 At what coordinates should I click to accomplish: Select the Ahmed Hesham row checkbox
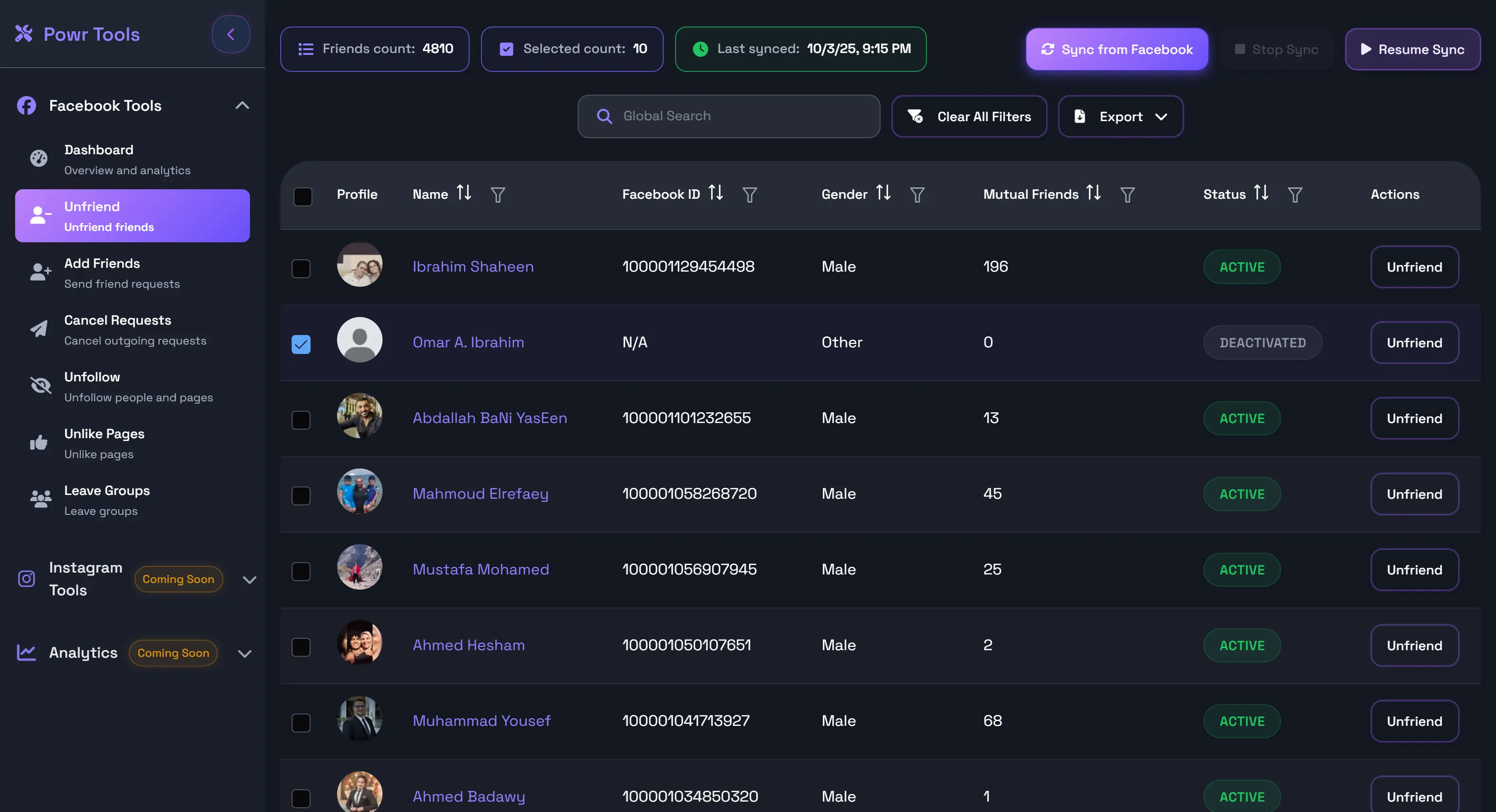[x=301, y=647]
